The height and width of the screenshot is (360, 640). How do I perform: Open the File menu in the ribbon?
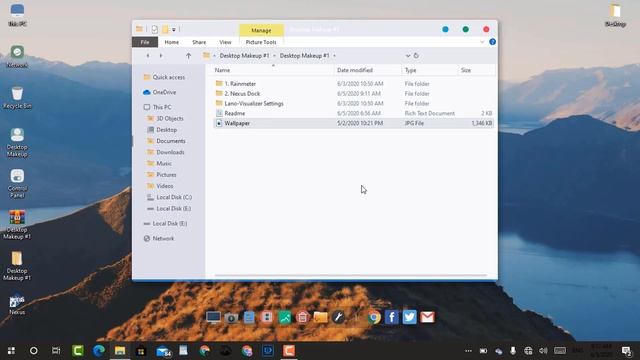coord(145,42)
